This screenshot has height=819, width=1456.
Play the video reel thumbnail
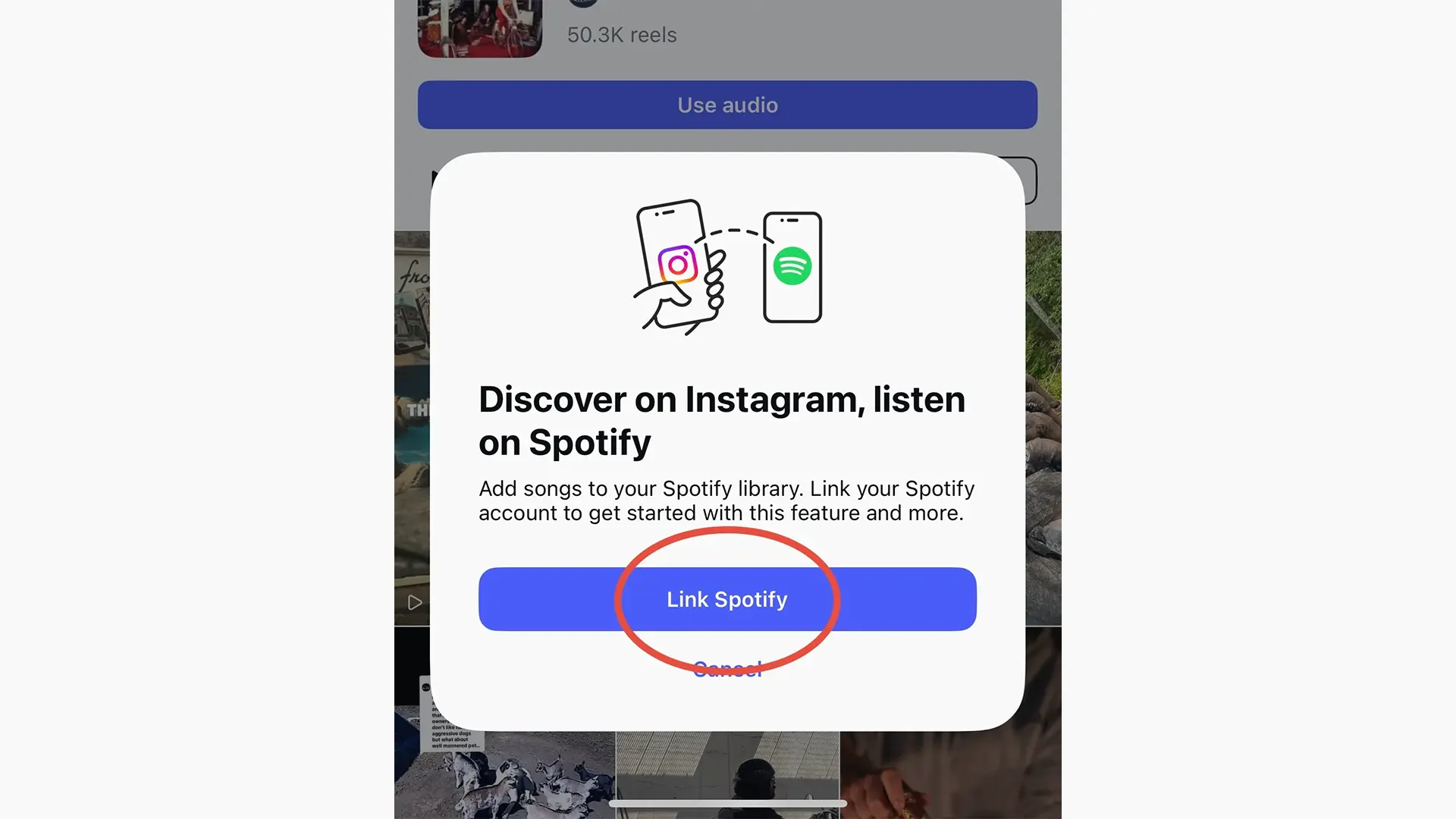click(413, 601)
